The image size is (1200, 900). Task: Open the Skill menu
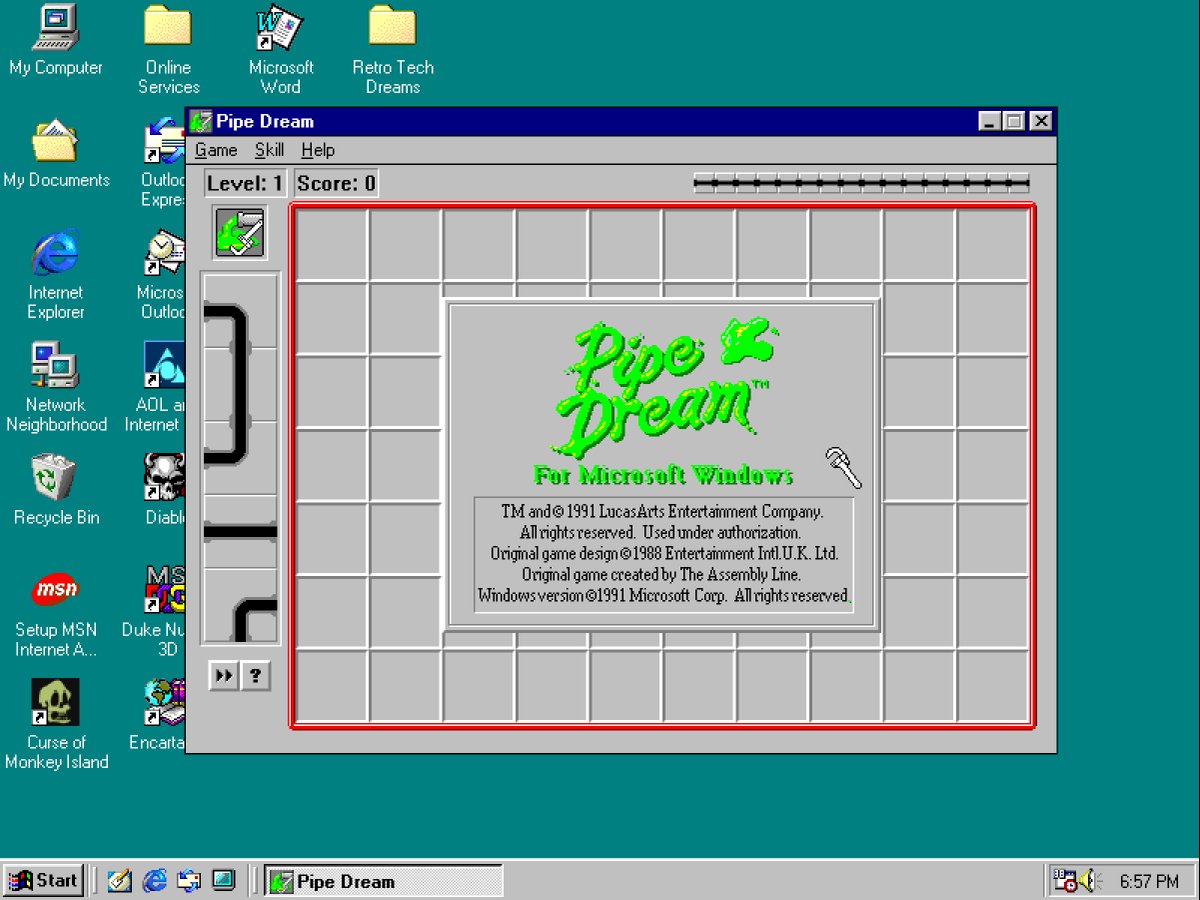pos(269,150)
